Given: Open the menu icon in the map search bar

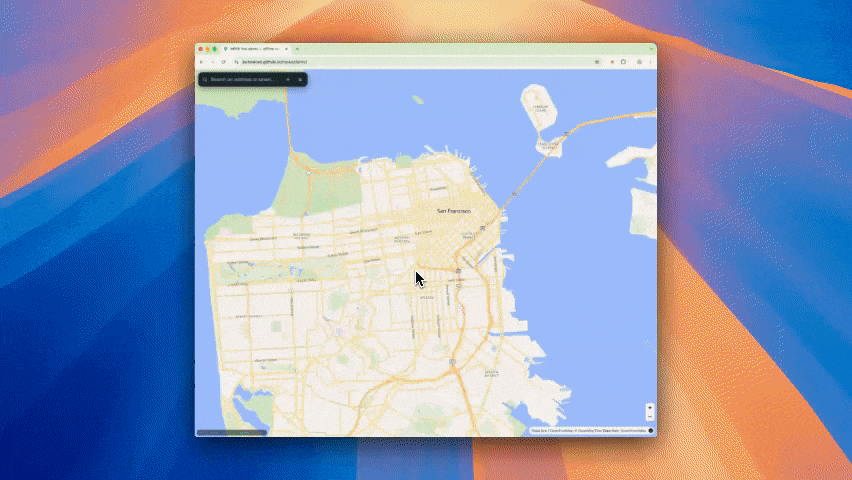Looking at the screenshot, I should click(x=300, y=79).
